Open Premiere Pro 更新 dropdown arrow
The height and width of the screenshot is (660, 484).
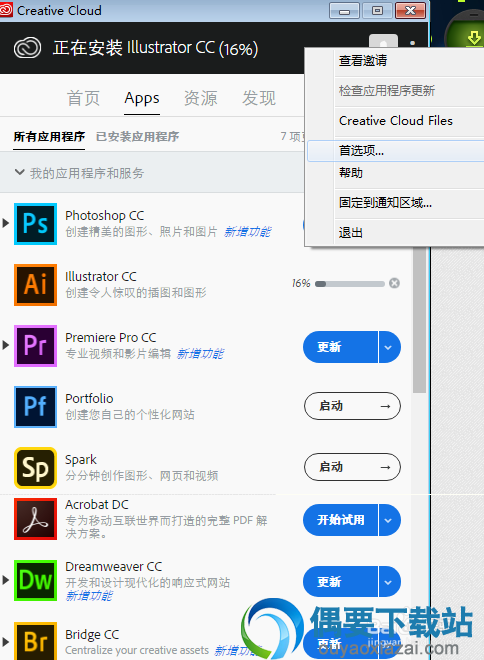[389, 347]
